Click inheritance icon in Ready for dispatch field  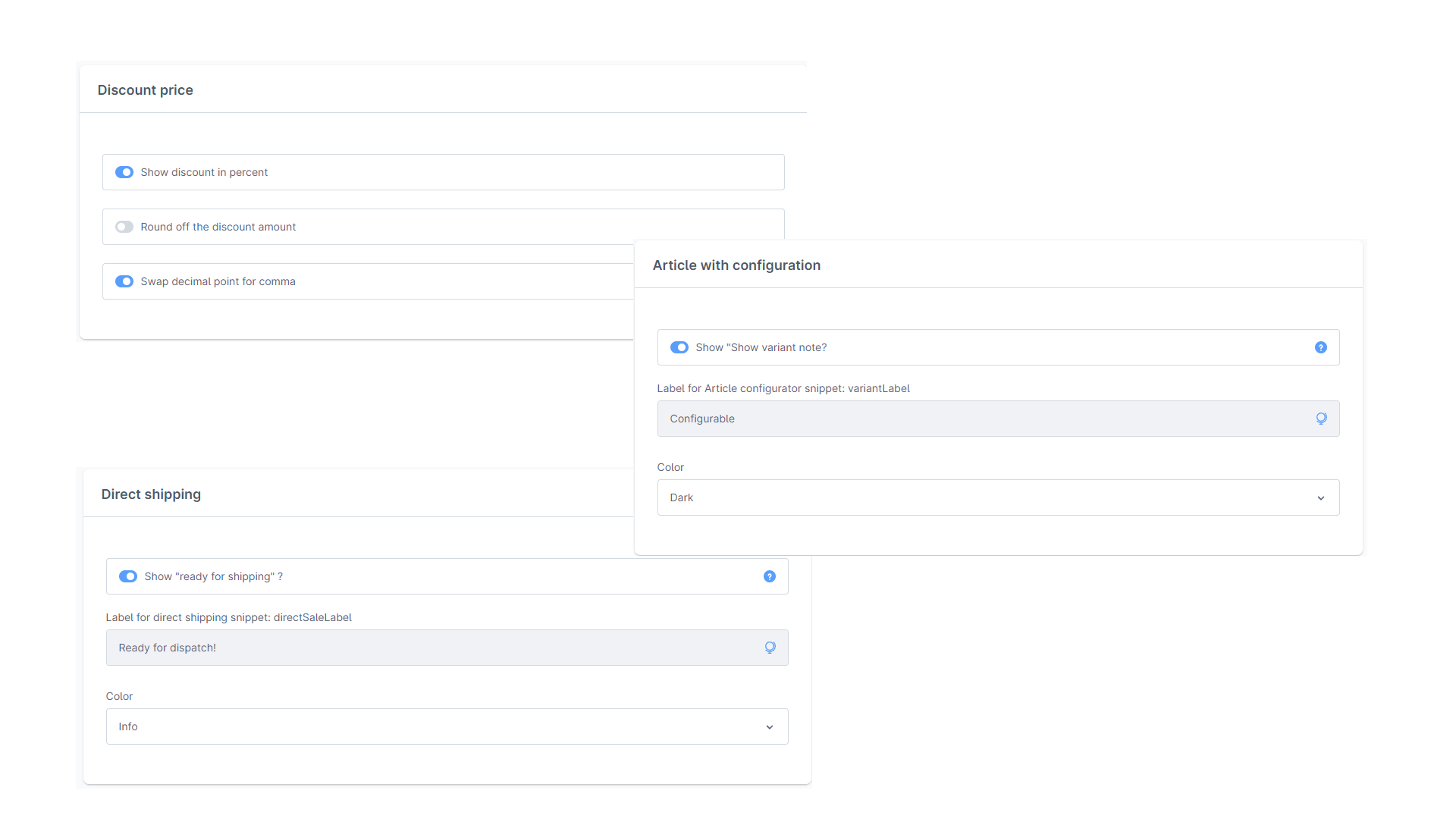pos(770,648)
